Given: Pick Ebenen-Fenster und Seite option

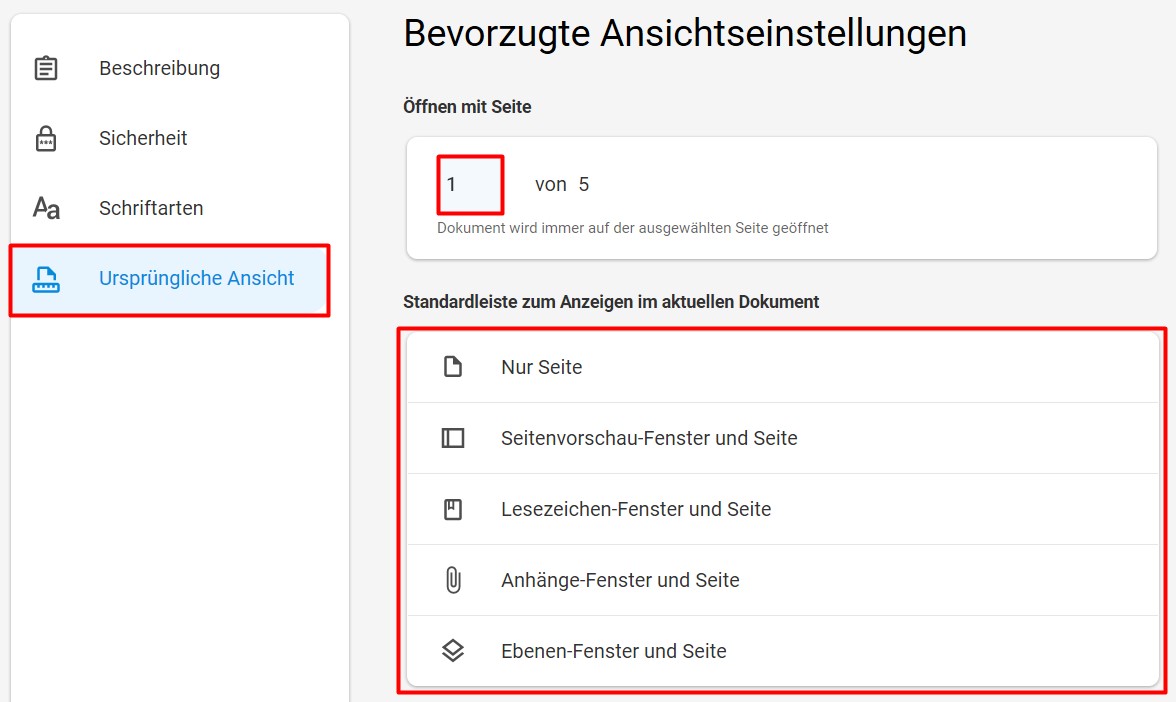Looking at the screenshot, I should [x=782, y=651].
